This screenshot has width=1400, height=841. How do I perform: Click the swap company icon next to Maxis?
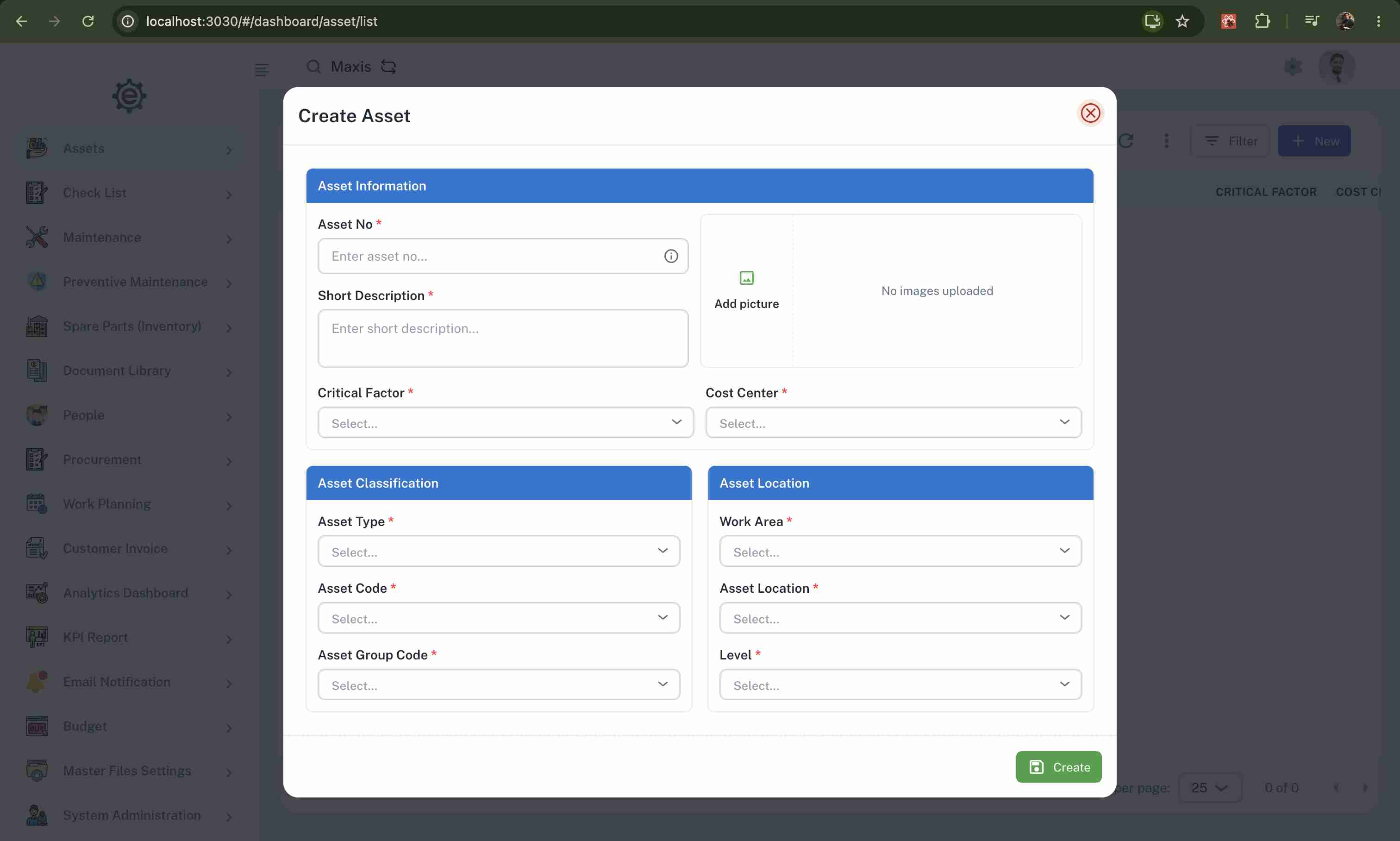(x=388, y=67)
